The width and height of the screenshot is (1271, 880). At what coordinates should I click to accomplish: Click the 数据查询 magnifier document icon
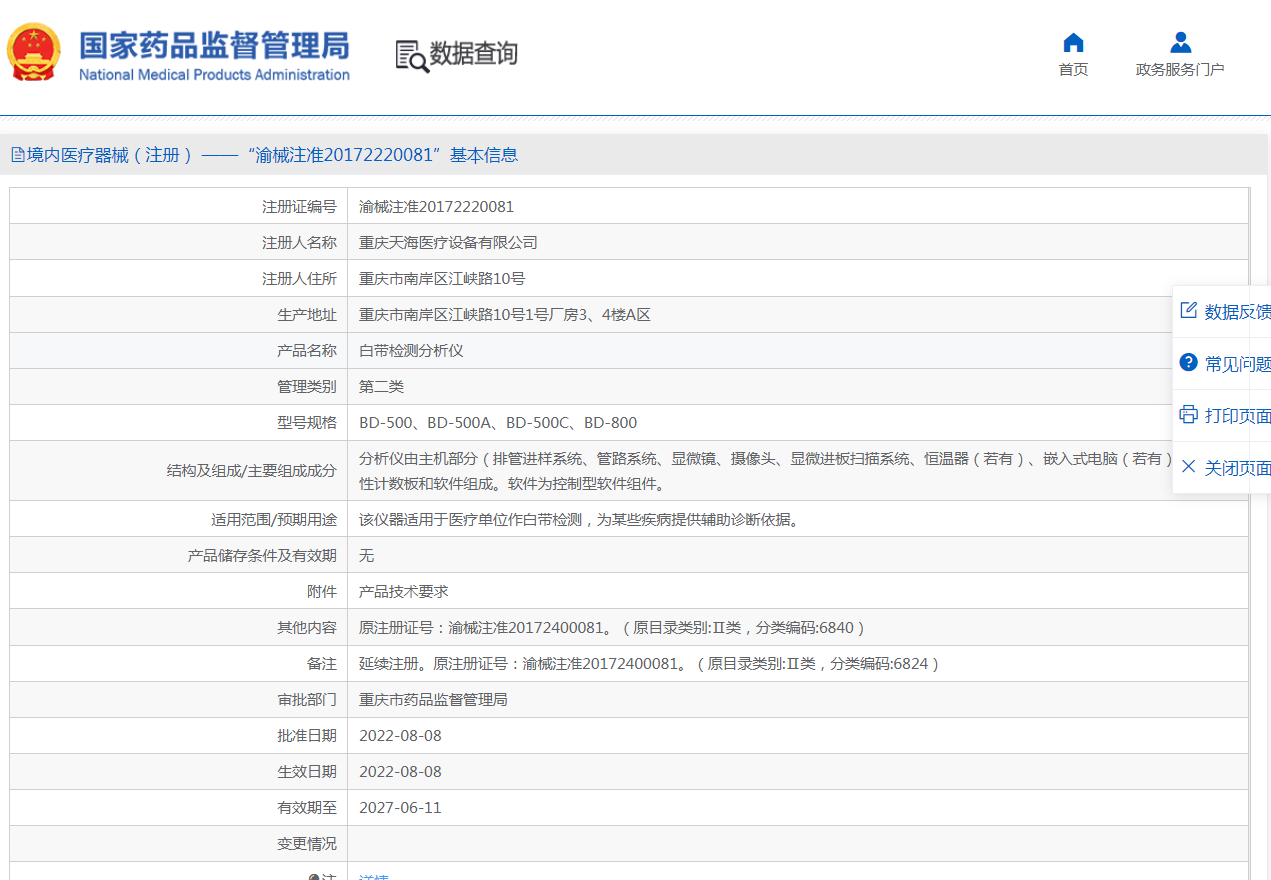412,56
